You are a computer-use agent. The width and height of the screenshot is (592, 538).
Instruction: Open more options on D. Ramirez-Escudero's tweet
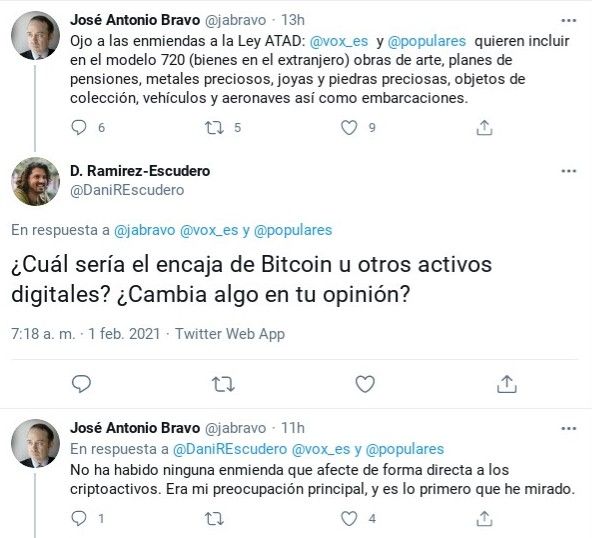coord(569,171)
